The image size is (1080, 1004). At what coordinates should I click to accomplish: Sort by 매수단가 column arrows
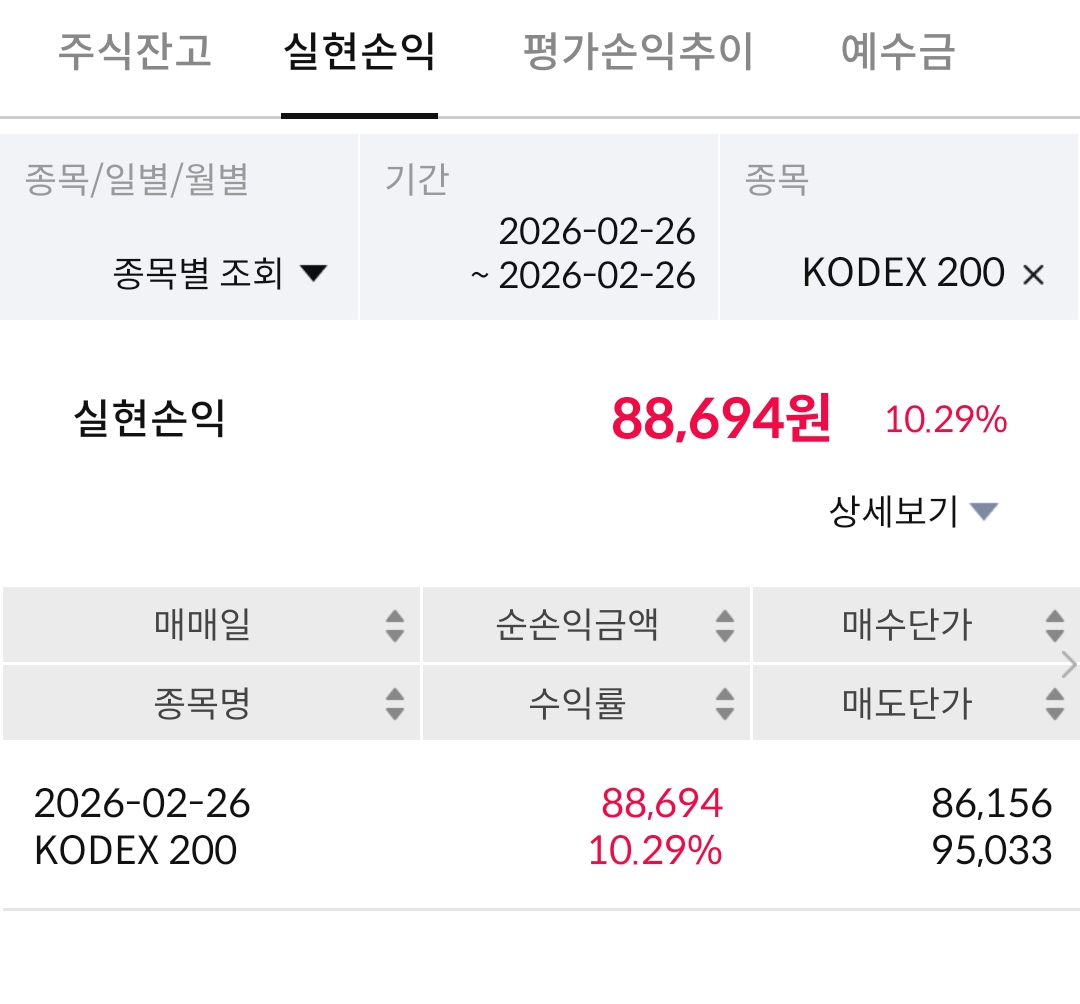(1054, 627)
